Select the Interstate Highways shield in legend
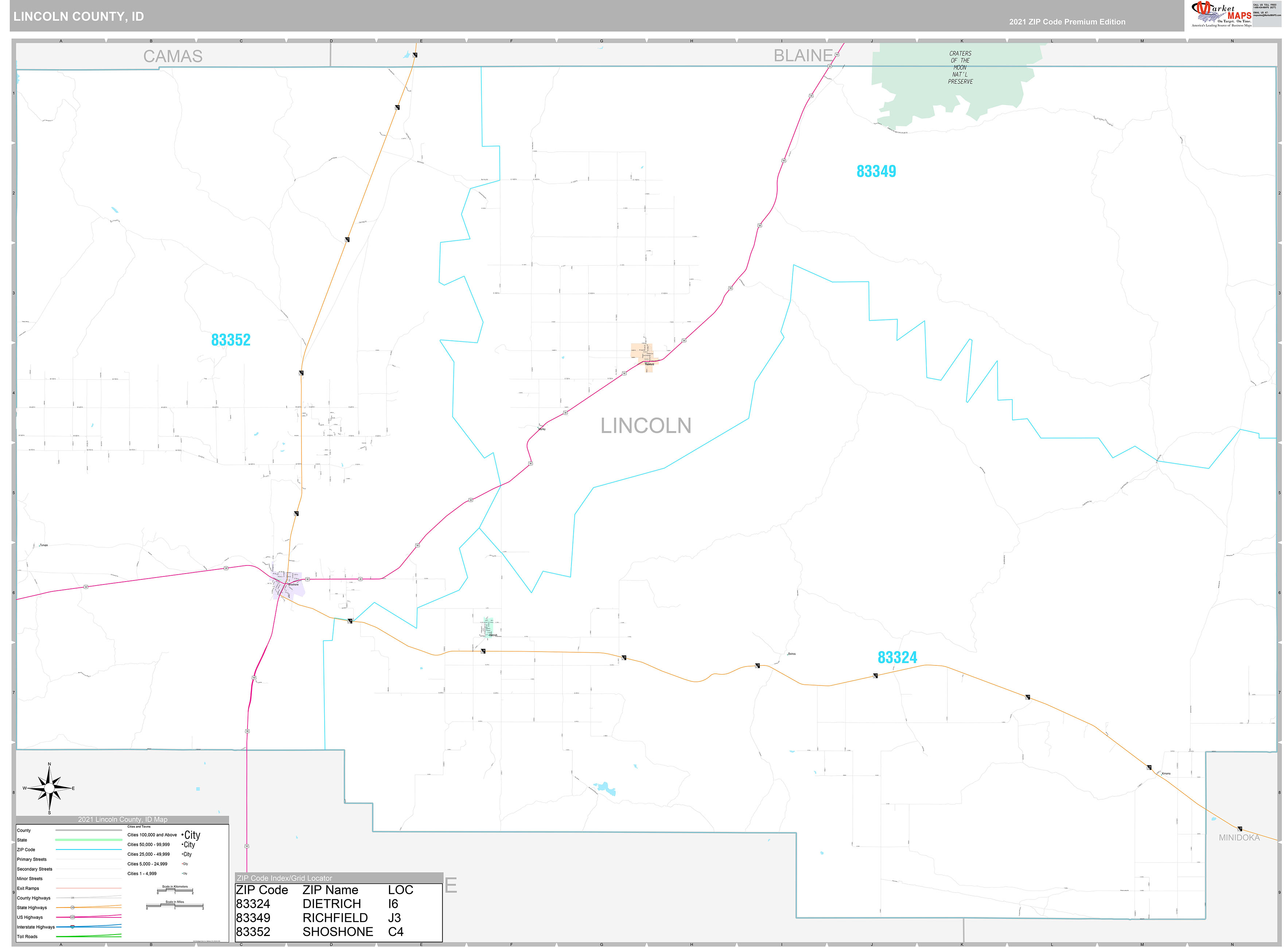Image resolution: width=1288 pixels, height=948 pixels. [x=72, y=927]
